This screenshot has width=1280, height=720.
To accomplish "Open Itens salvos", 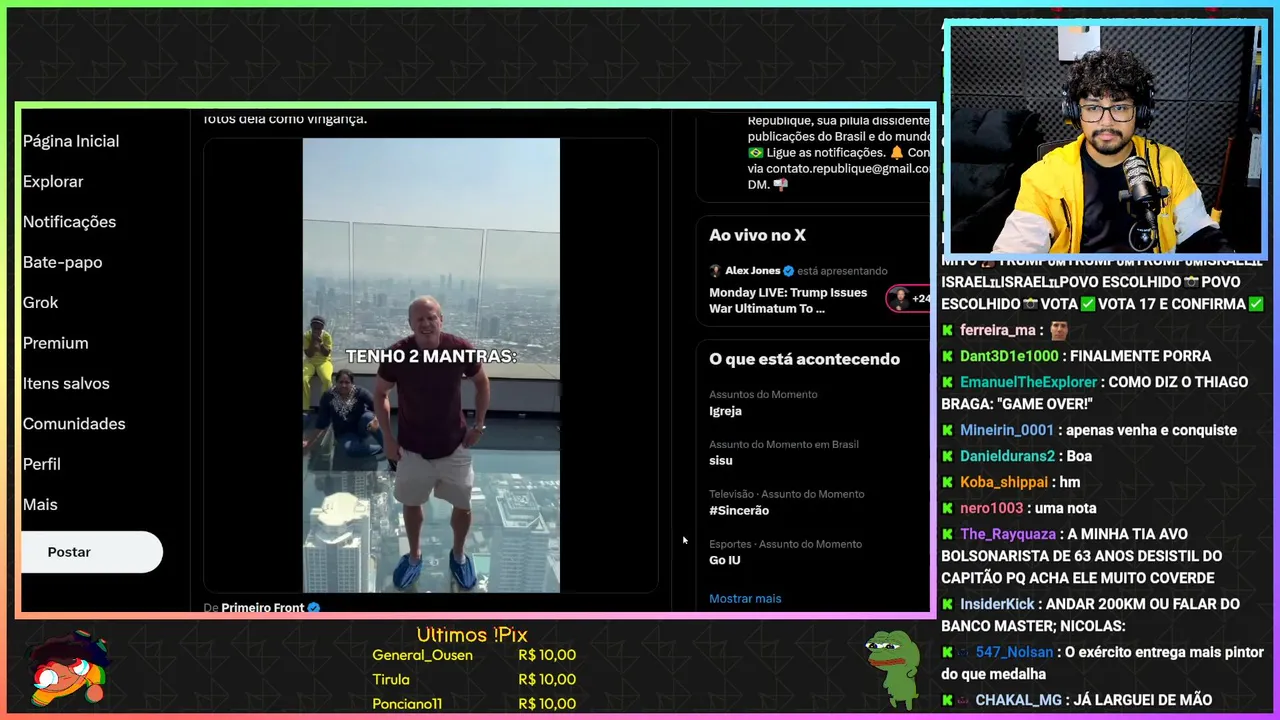I will (66, 383).
